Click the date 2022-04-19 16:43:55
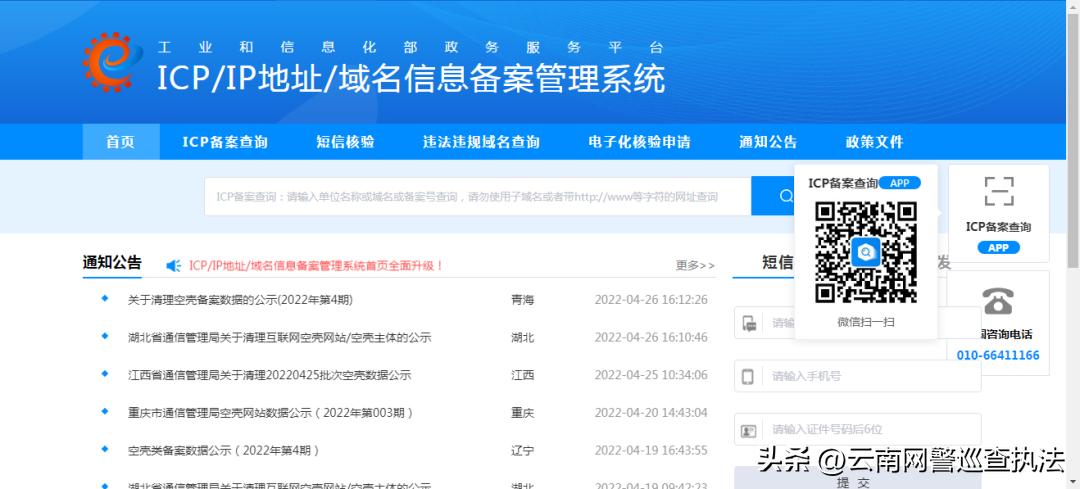1080x489 pixels. coord(651,450)
